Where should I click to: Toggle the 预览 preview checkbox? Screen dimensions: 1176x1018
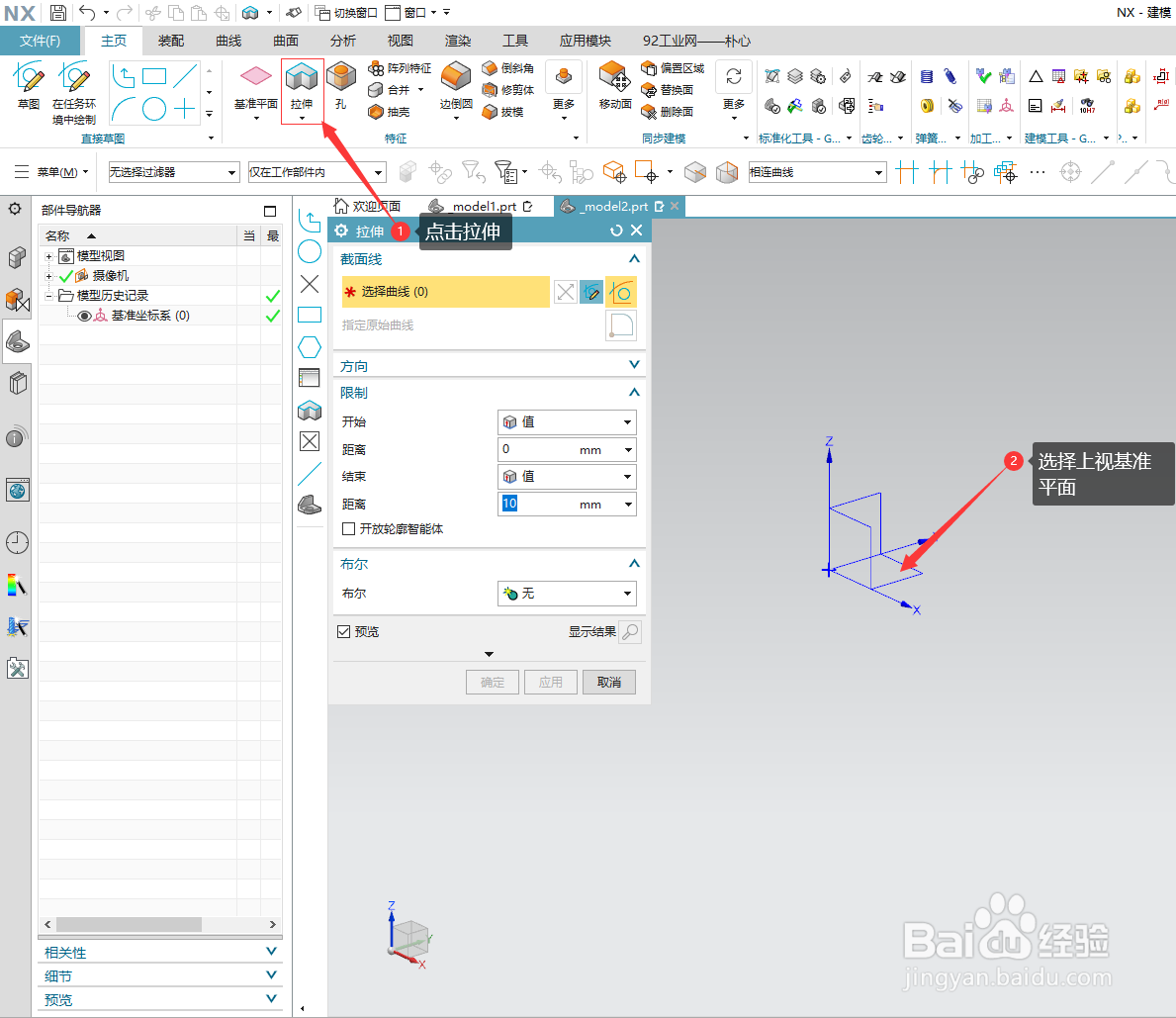(x=343, y=631)
